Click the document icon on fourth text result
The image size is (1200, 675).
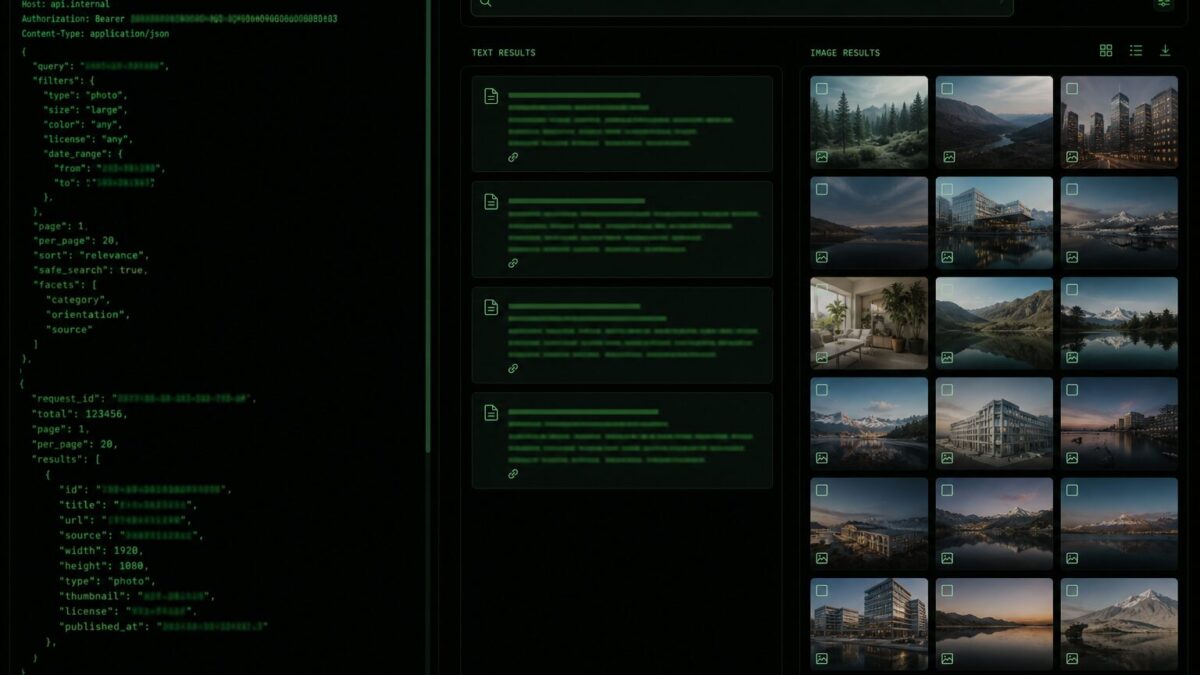[x=491, y=412]
